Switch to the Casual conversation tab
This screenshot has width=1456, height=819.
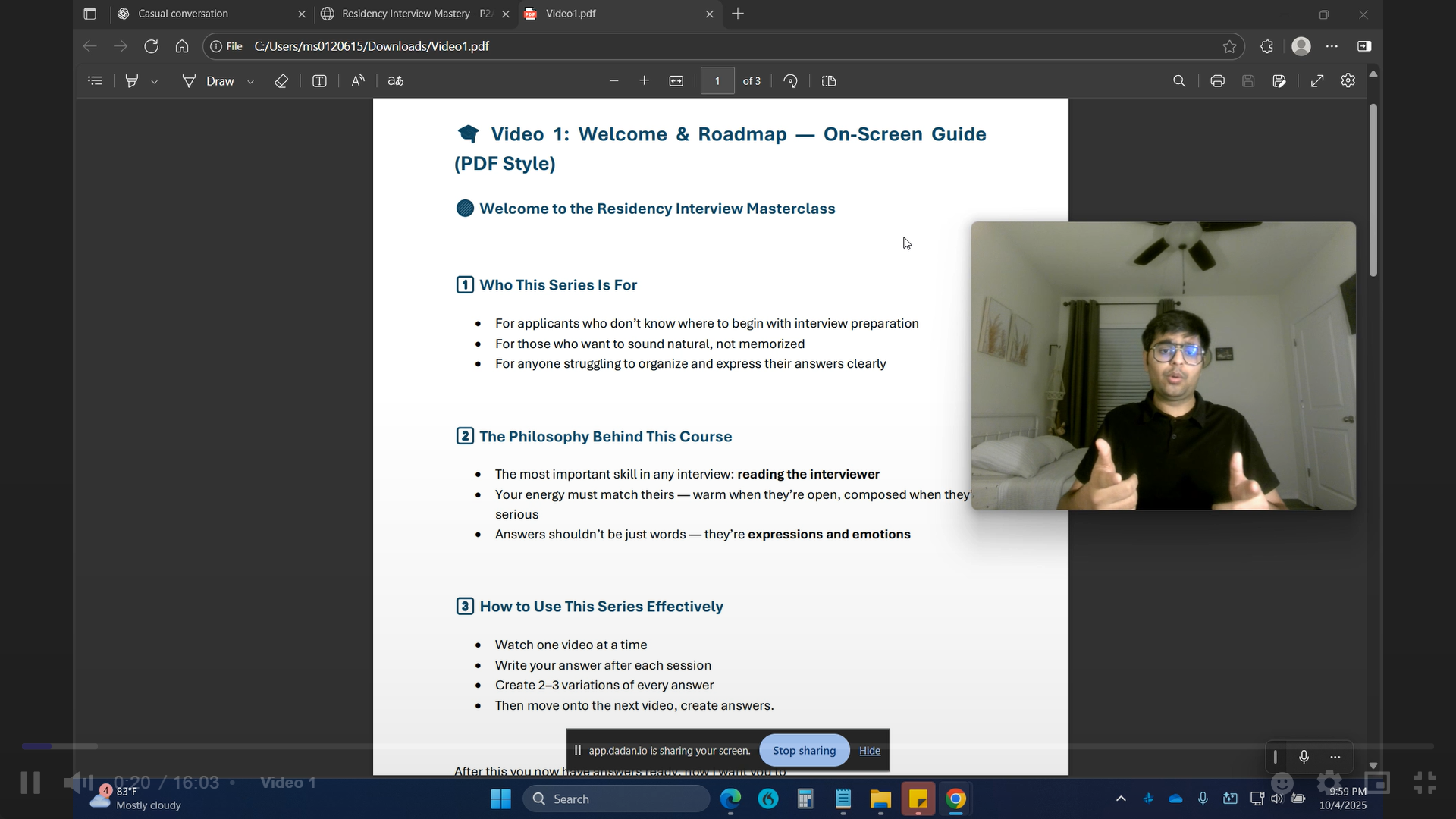[206, 14]
